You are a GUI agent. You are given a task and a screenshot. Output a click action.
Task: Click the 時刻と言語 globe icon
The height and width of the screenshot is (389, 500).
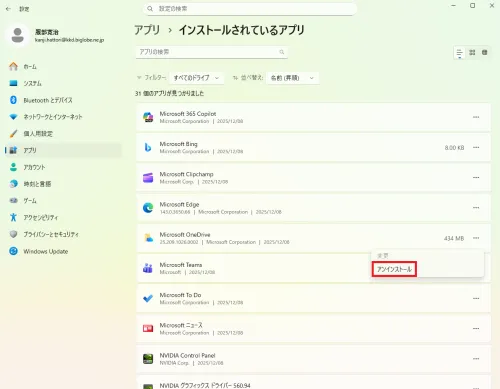pos(13,184)
